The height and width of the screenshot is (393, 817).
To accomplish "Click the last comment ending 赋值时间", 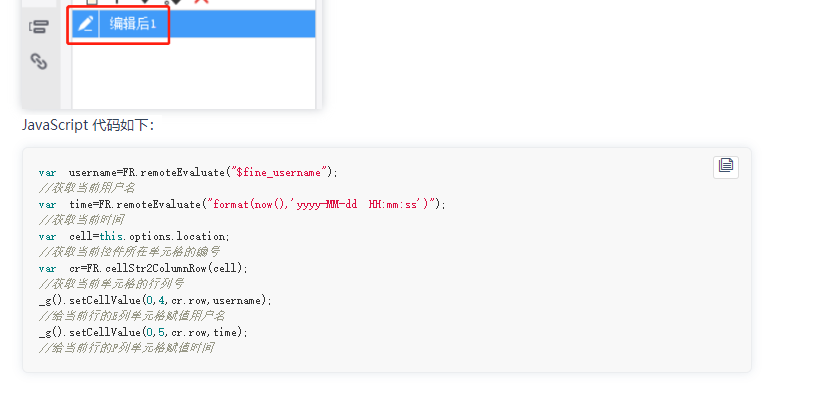I will 126,348.
